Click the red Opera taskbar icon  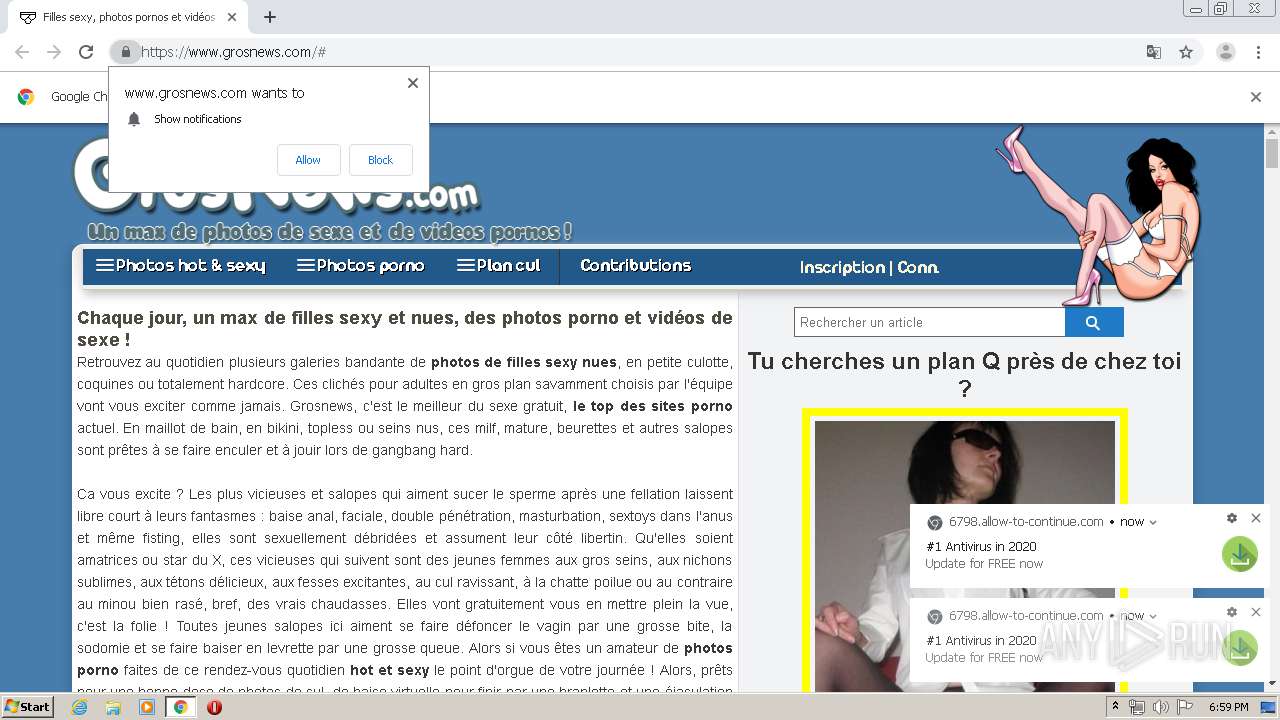pyautogui.click(x=214, y=707)
